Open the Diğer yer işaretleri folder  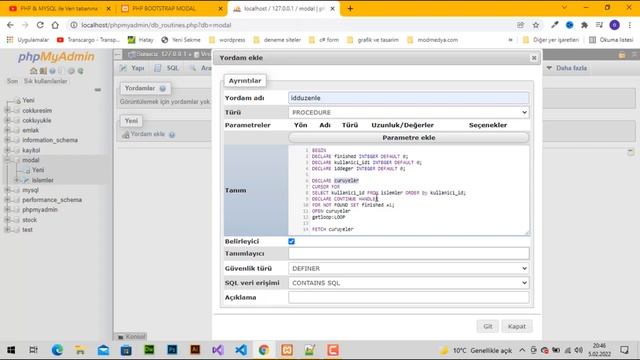[551, 40]
